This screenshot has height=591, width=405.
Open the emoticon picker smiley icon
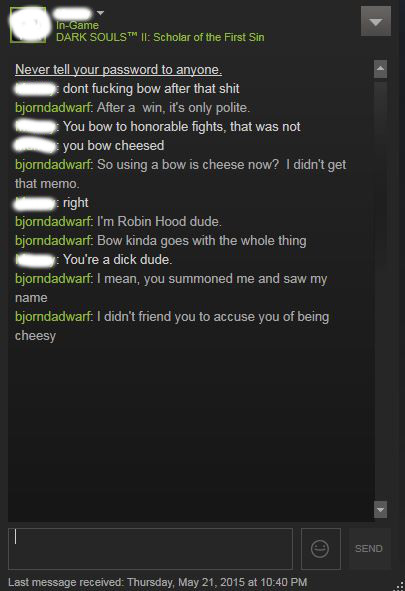(320, 548)
